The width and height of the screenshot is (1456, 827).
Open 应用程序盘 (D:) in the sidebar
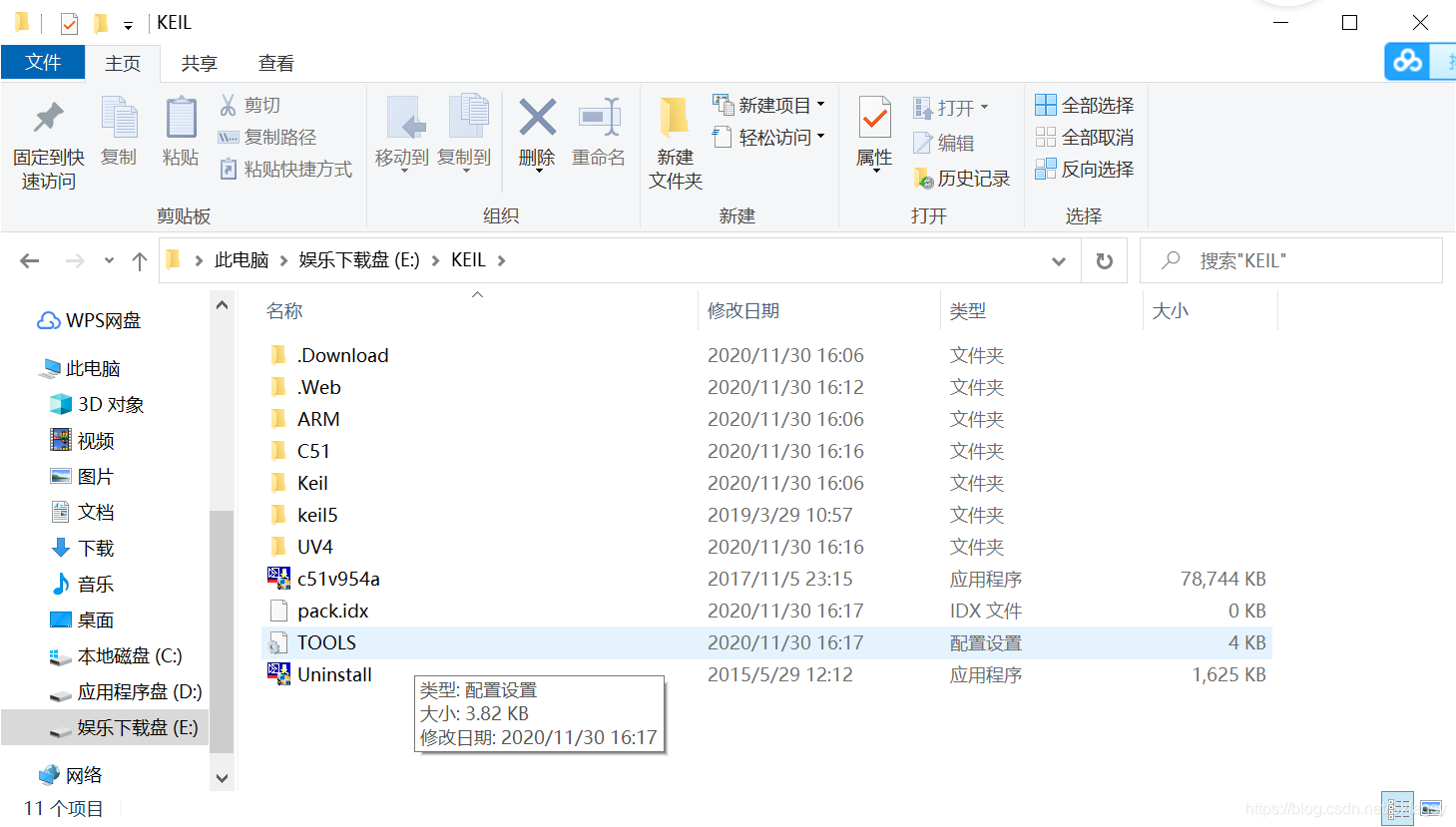click(x=127, y=691)
